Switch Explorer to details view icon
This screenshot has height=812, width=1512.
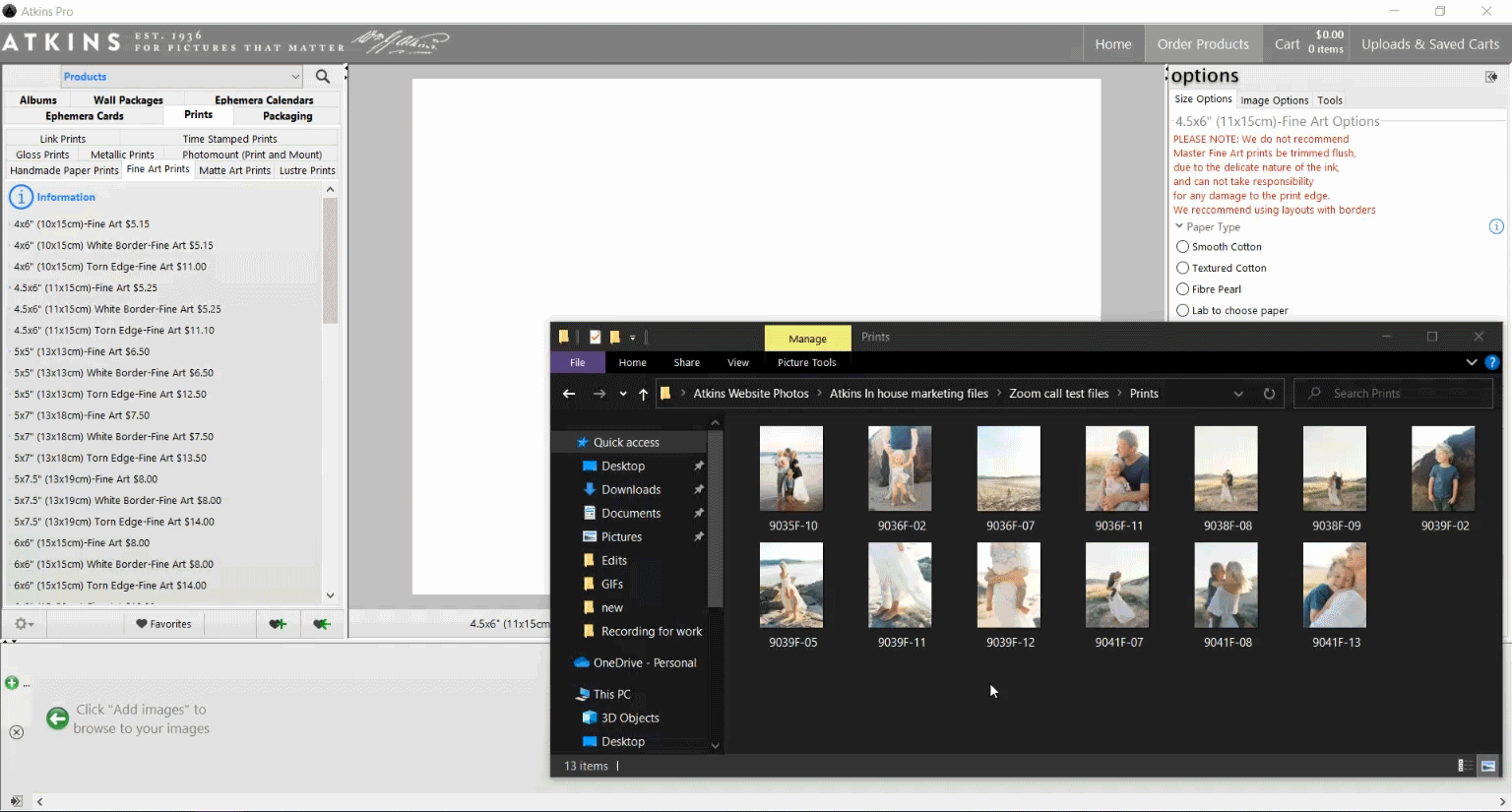tap(1465, 766)
